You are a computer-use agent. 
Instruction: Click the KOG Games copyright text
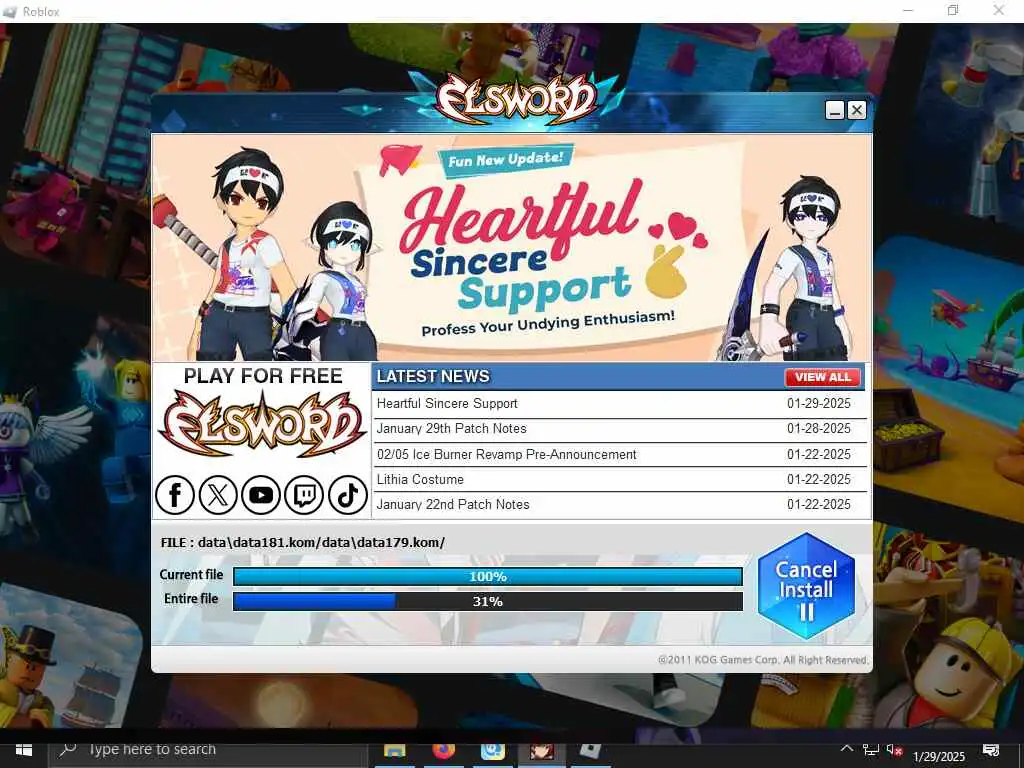click(763, 660)
